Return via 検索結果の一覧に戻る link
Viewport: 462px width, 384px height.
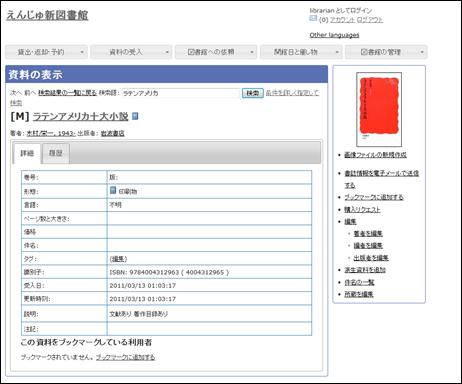click(x=67, y=93)
